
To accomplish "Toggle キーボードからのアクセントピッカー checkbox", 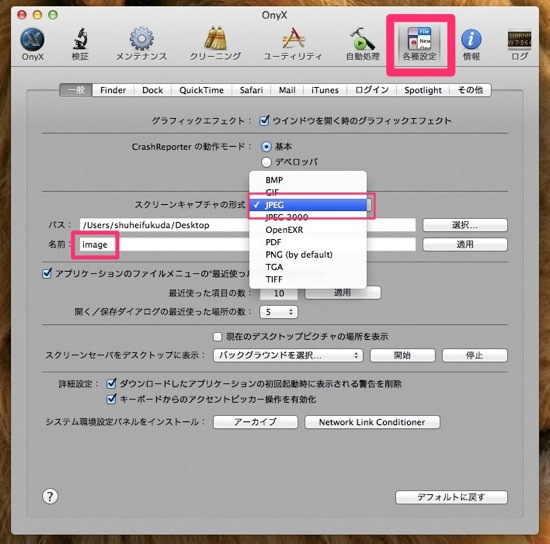I will point(111,399).
